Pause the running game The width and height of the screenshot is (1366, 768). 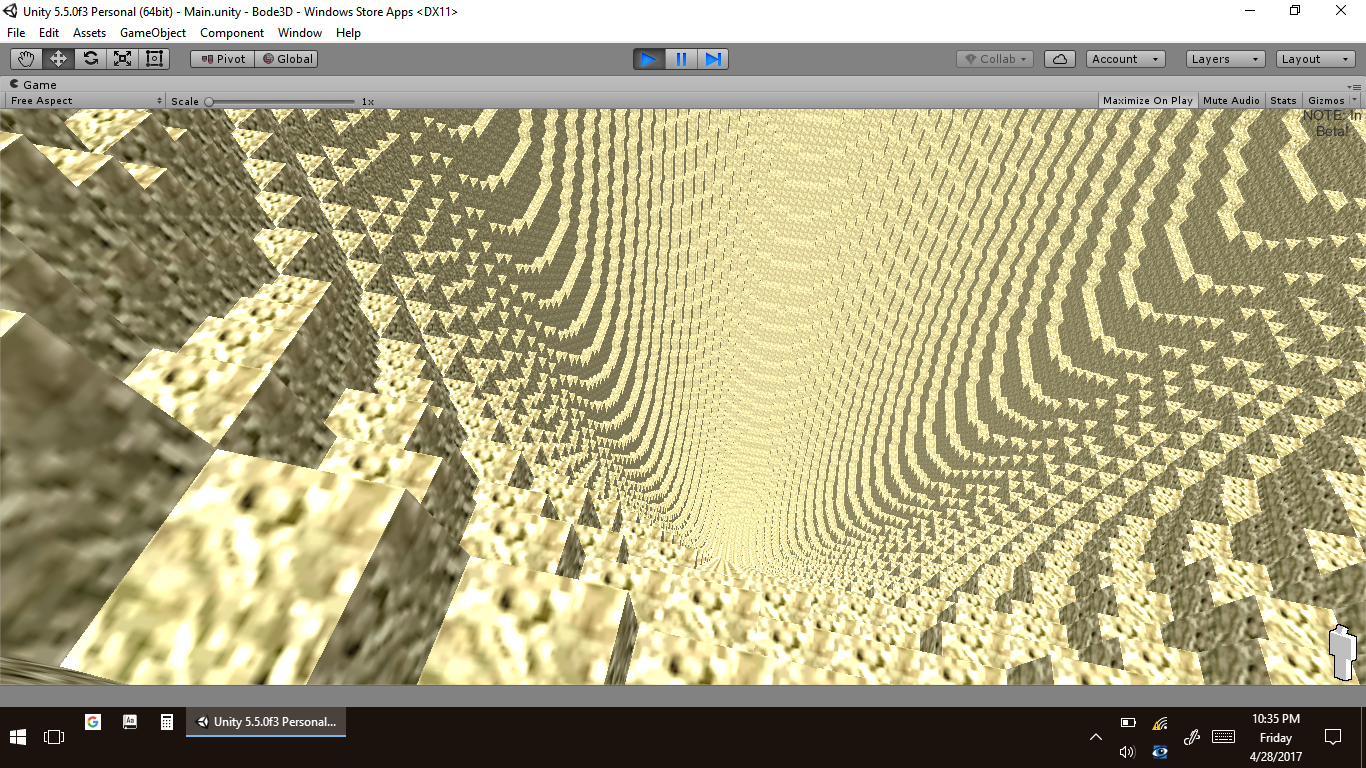pyautogui.click(x=681, y=59)
